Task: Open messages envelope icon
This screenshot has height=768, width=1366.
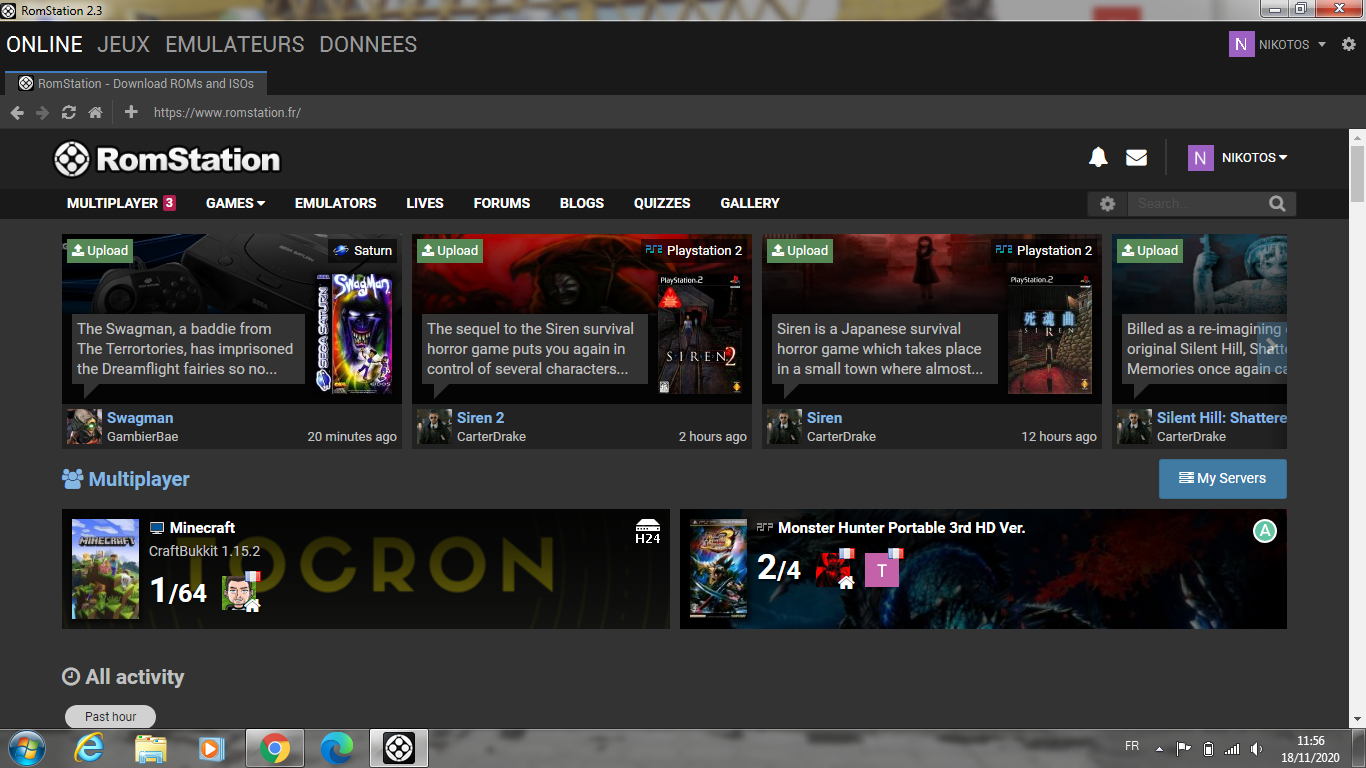Action: pyautogui.click(x=1136, y=157)
